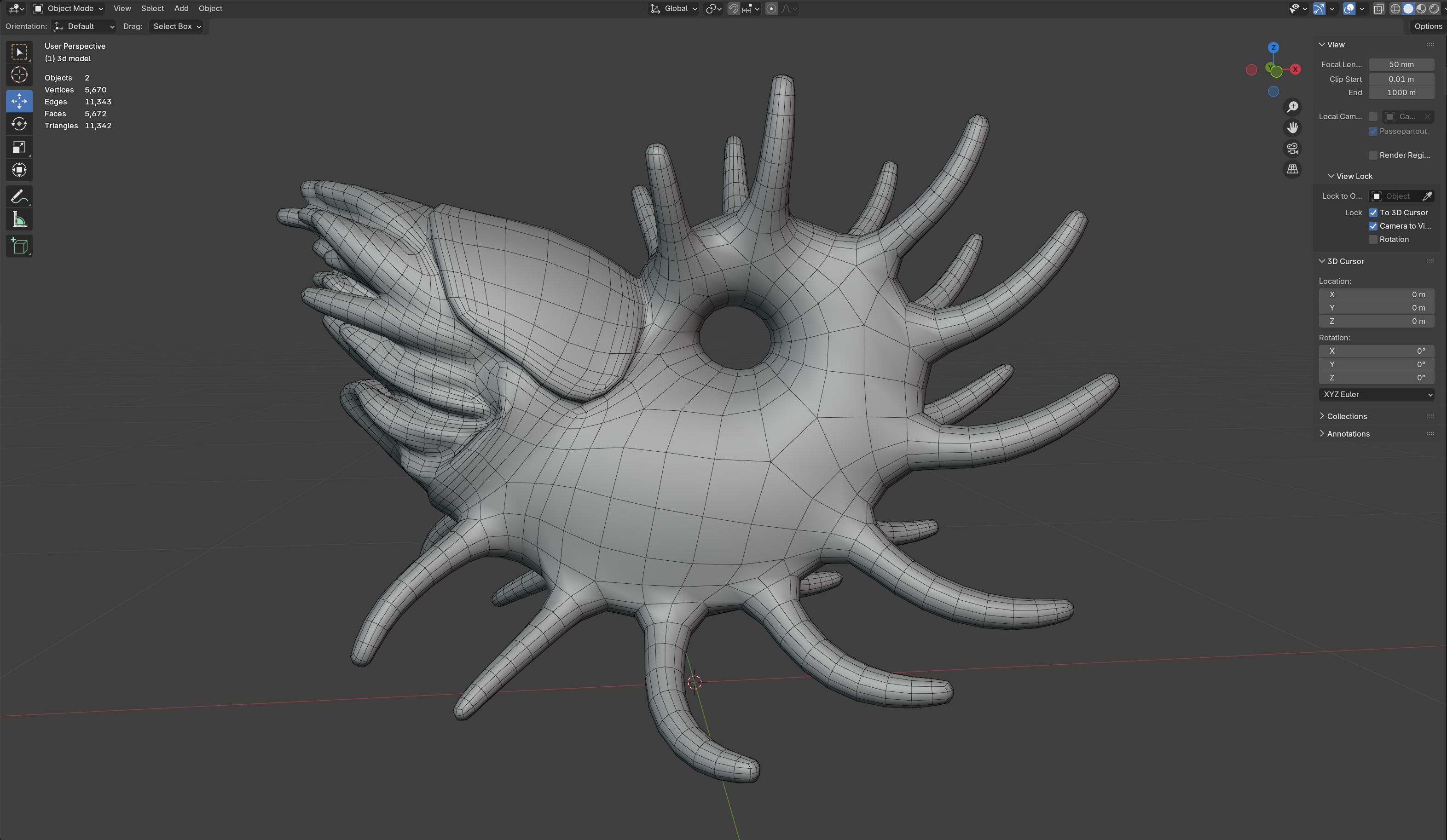The width and height of the screenshot is (1447, 840).
Task: Open the XYZ Euler rotation dropdown
Action: (x=1377, y=395)
